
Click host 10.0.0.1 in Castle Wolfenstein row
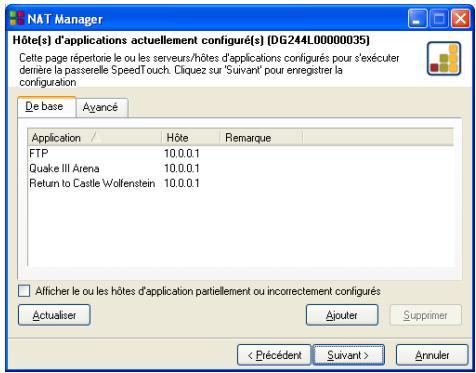[x=182, y=183]
